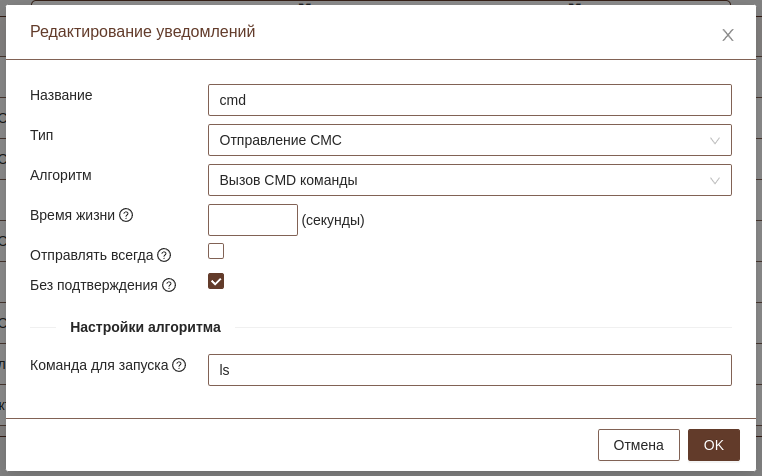Click the Редактирование уведомлений dialog title
The width and height of the screenshot is (762, 476).
(142, 32)
